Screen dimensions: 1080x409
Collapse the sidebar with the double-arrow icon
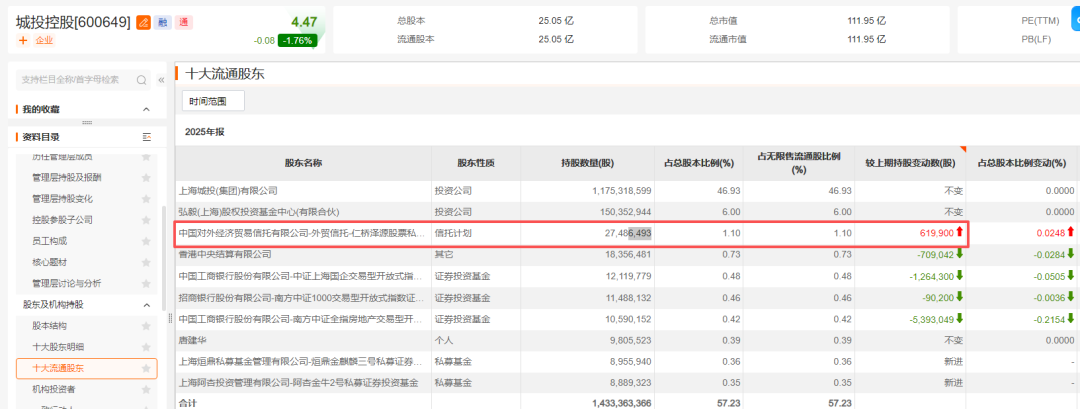pos(161,80)
